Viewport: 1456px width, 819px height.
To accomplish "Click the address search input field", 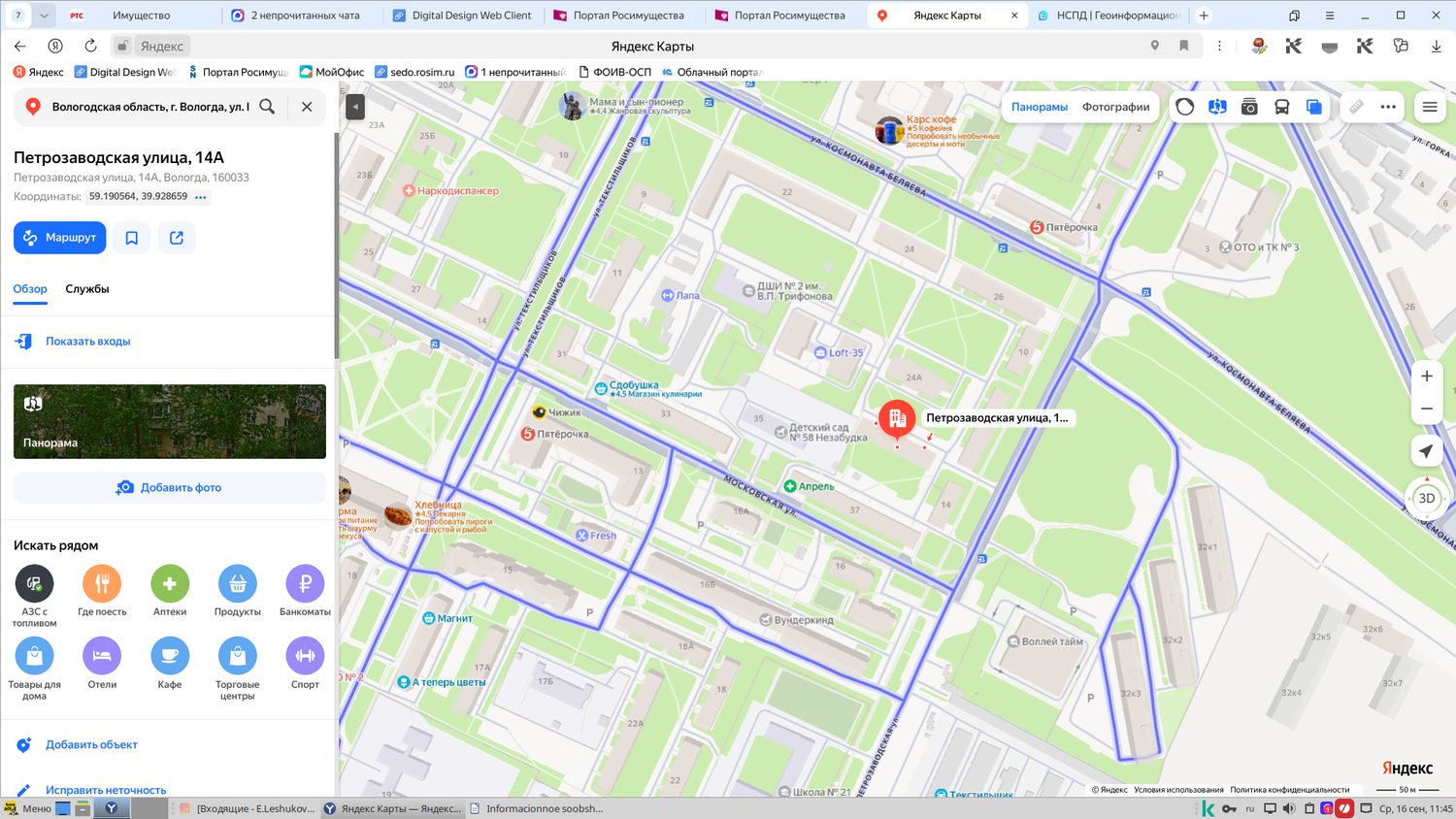I will pyautogui.click(x=150, y=107).
